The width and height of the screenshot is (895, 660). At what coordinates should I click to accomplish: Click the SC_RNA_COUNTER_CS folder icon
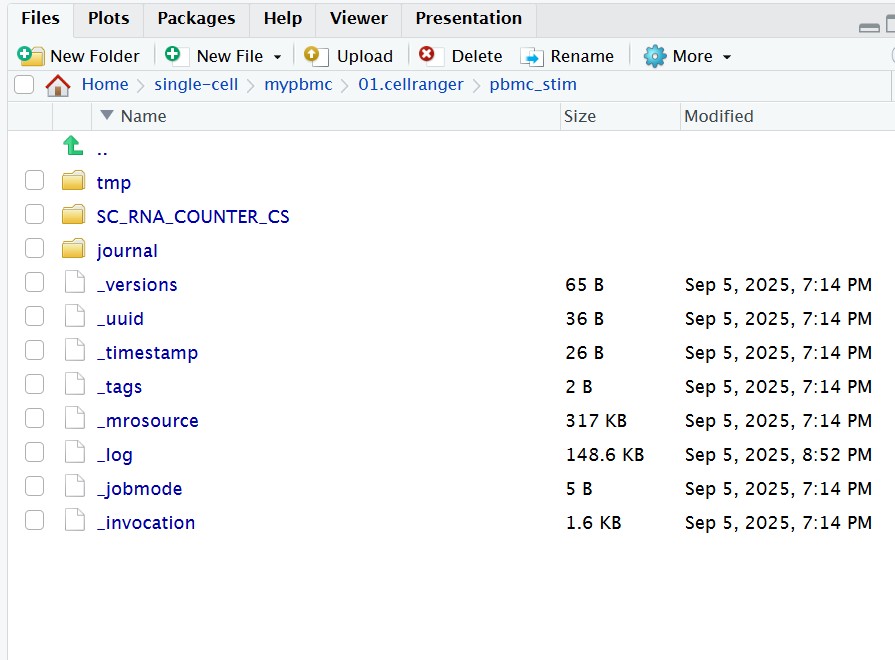point(73,215)
